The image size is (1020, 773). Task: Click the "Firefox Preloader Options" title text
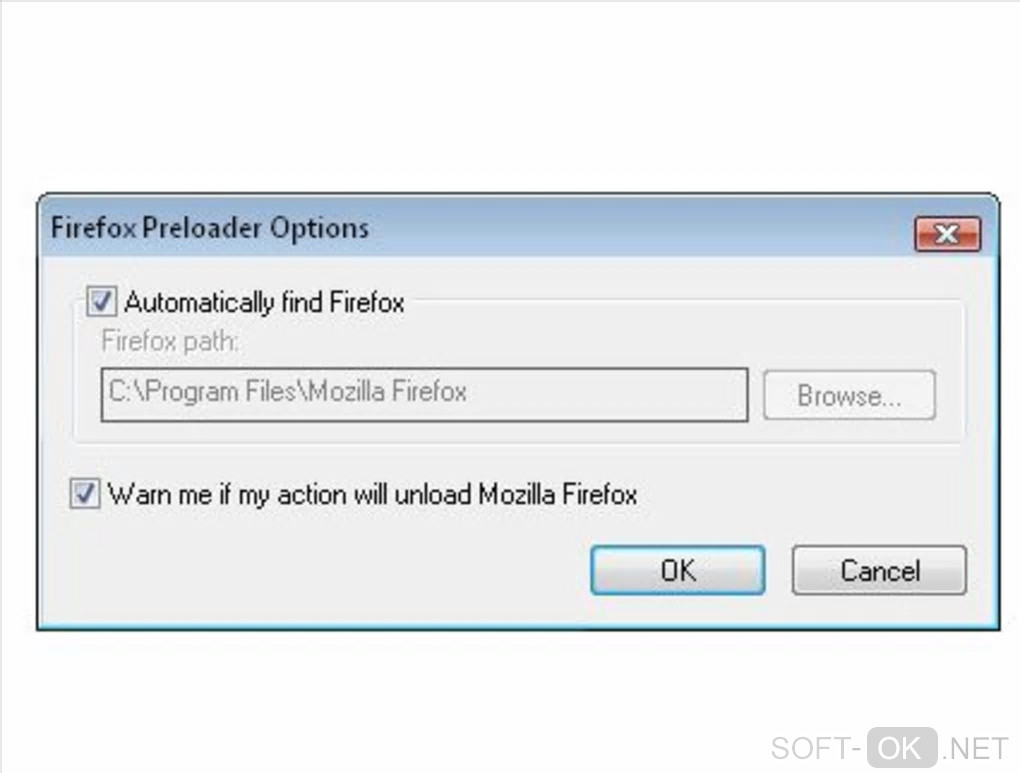tap(210, 228)
